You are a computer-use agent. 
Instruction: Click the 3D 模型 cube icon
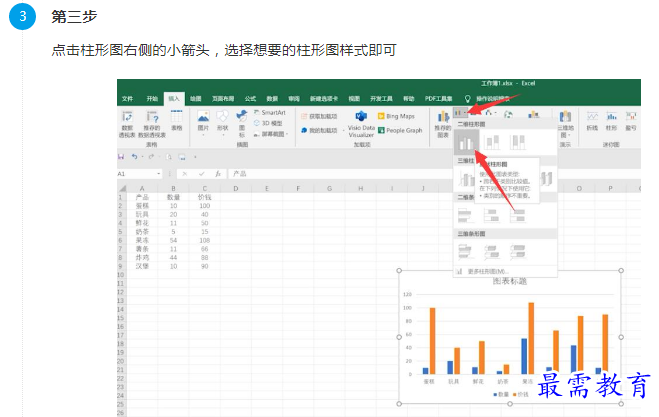[x=257, y=123]
